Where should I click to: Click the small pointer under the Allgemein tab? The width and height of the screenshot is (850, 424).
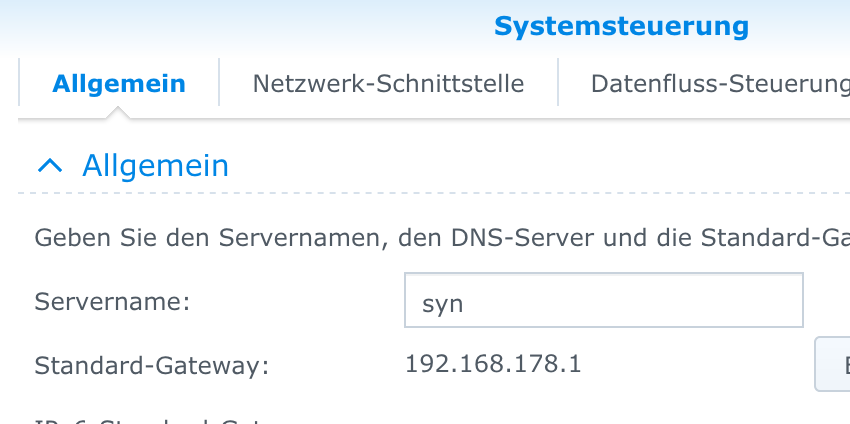(x=120, y=113)
